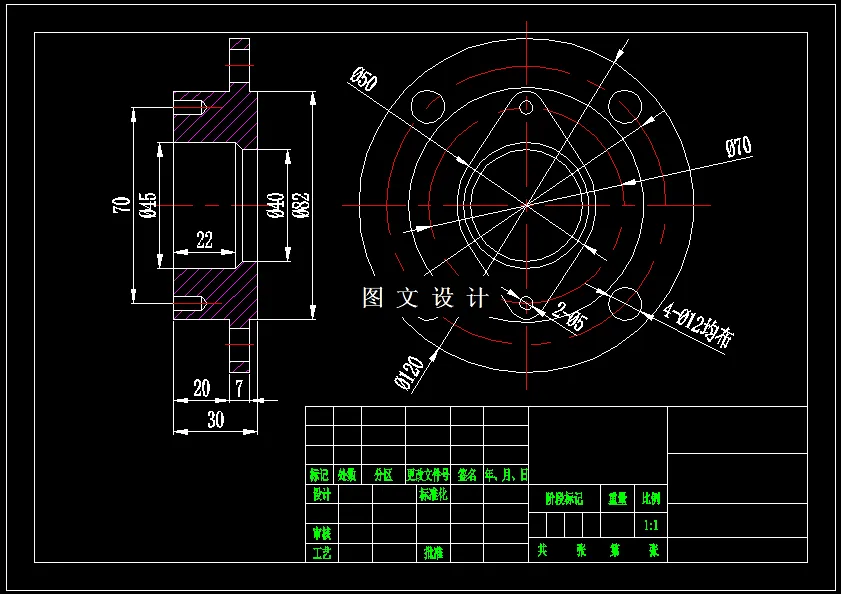
Task: Click the 比例 label in title block
Action: coord(651,499)
